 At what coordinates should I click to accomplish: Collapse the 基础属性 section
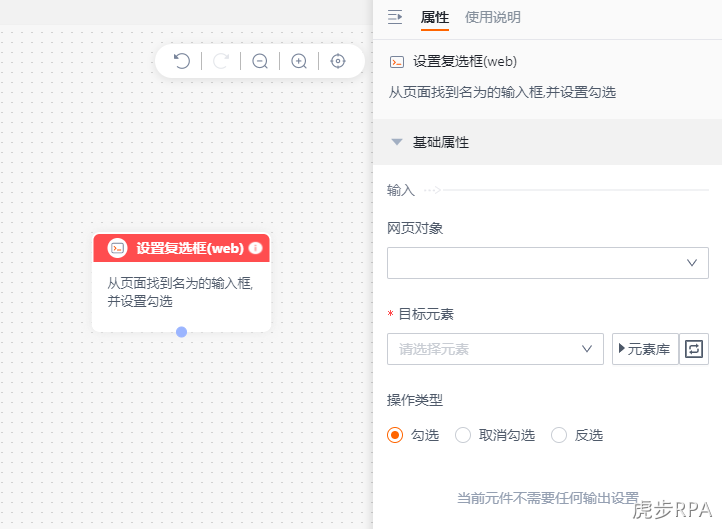396,142
